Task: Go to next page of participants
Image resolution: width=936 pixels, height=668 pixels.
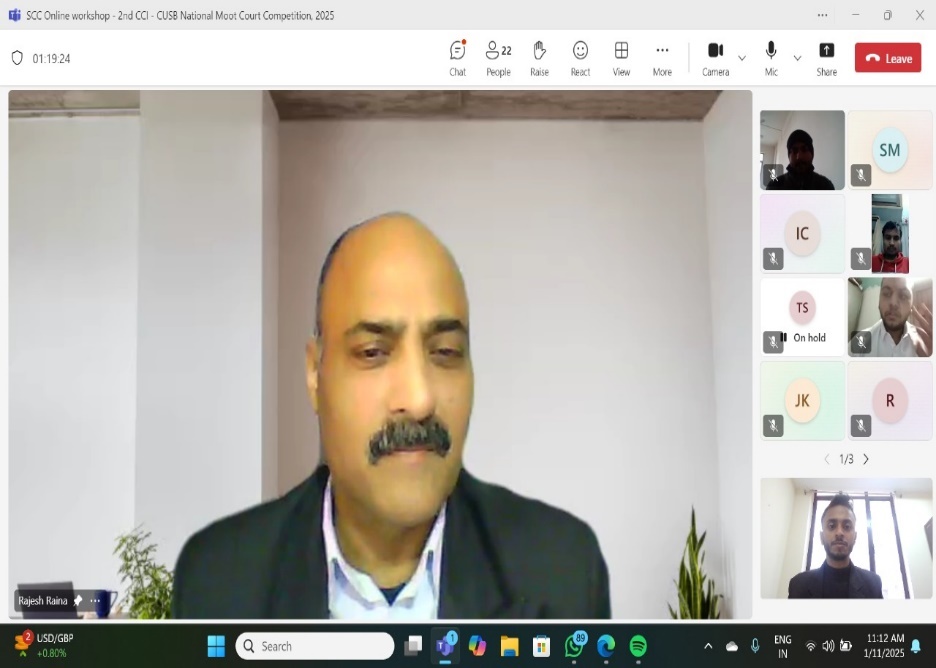Action: (x=866, y=459)
